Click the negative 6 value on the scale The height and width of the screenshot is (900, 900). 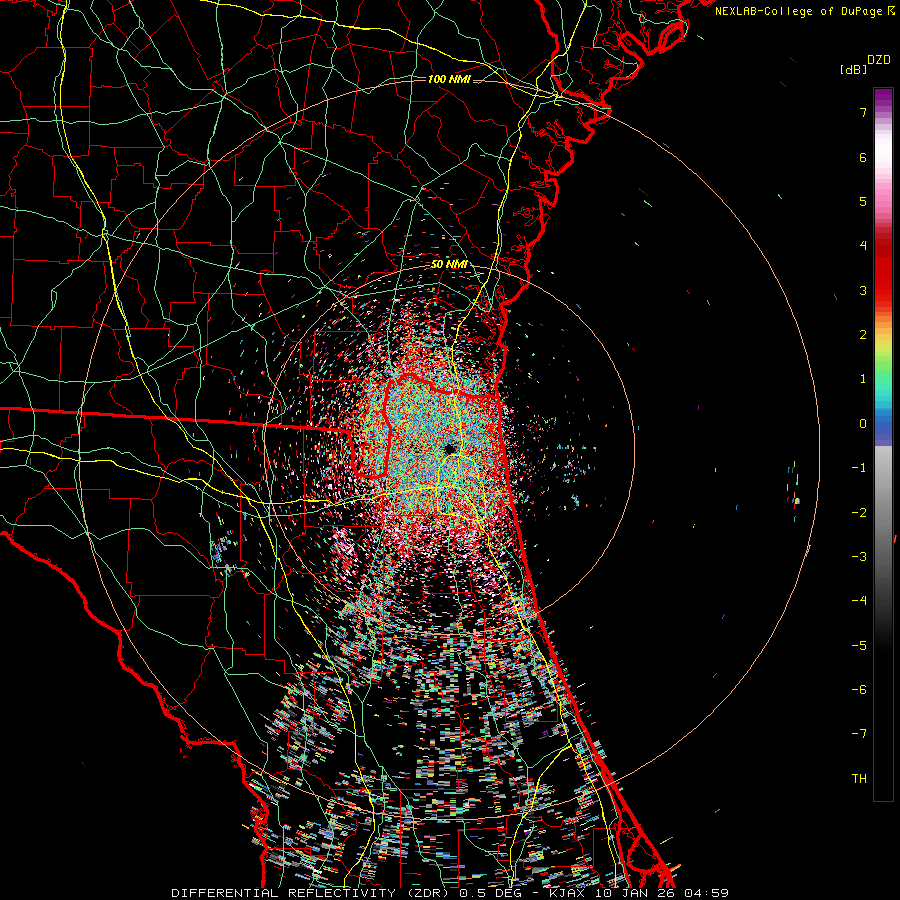[859, 689]
